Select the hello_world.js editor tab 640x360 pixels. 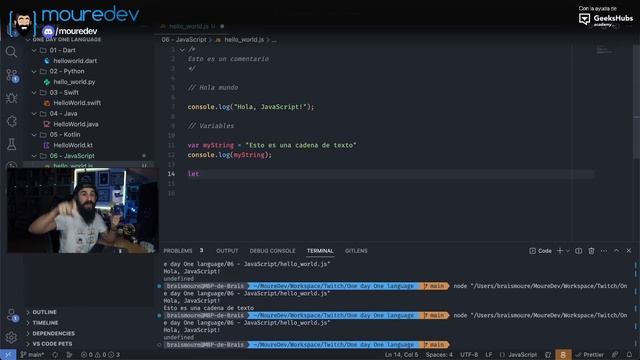(x=192, y=26)
